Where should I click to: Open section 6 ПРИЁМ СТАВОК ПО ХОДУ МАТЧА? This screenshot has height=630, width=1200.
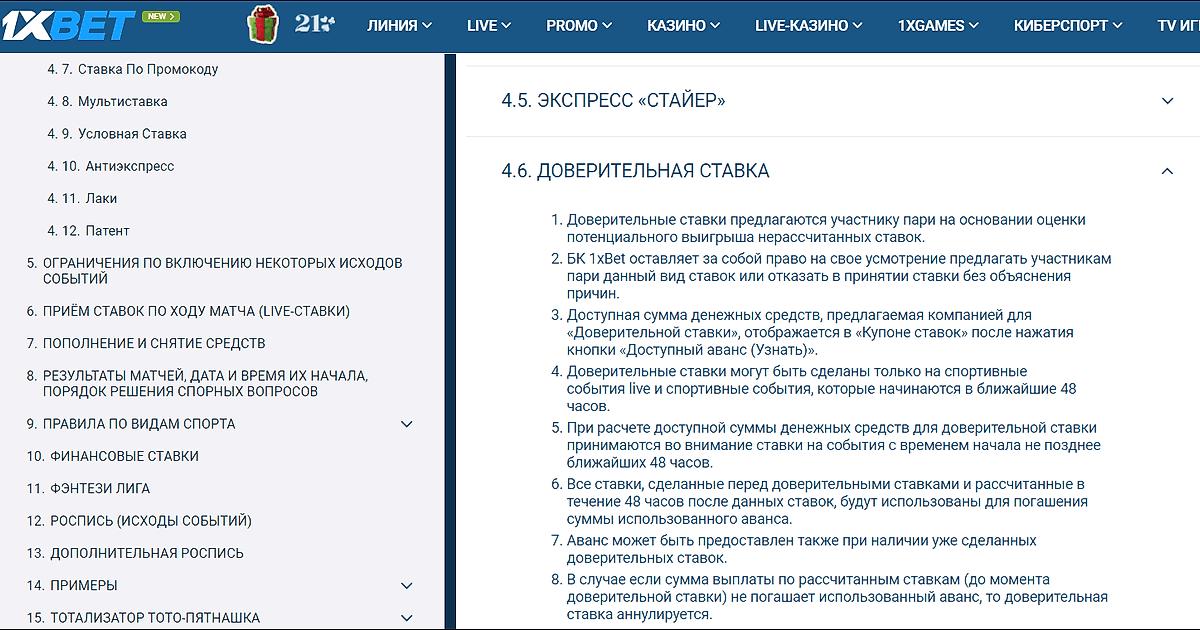click(189, 311)
